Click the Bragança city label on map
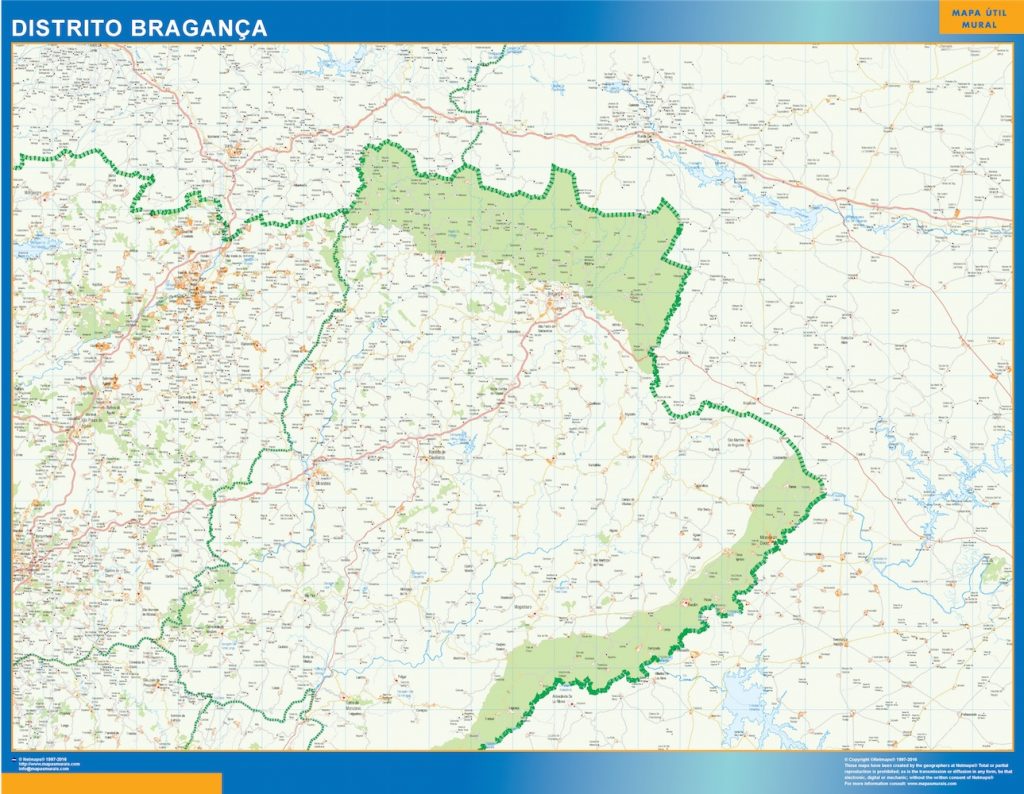The width and height of the screenshot is (1024, 794). coord(555,293)
